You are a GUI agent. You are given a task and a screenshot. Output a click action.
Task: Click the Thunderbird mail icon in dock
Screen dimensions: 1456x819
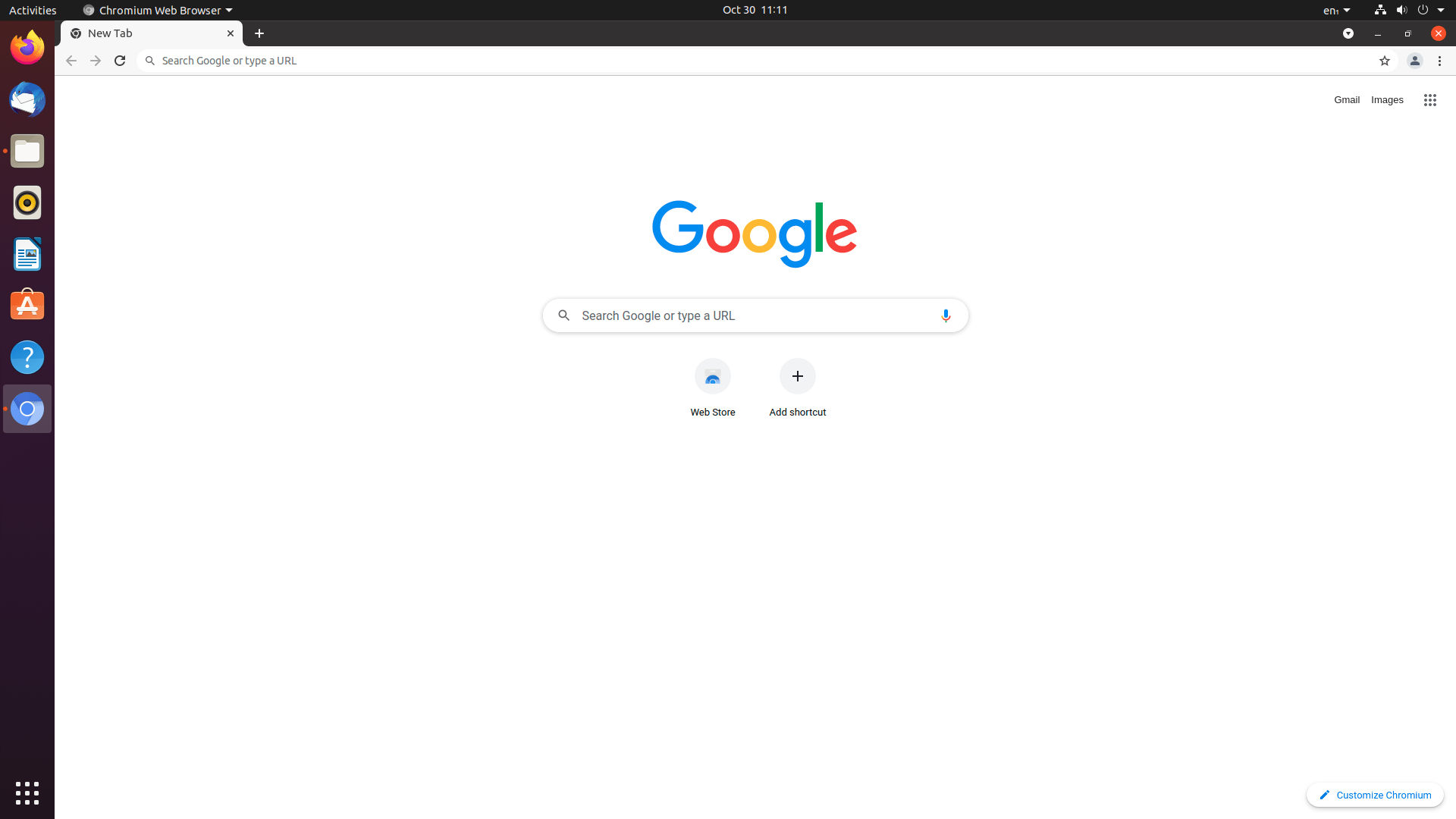(27, 100)
